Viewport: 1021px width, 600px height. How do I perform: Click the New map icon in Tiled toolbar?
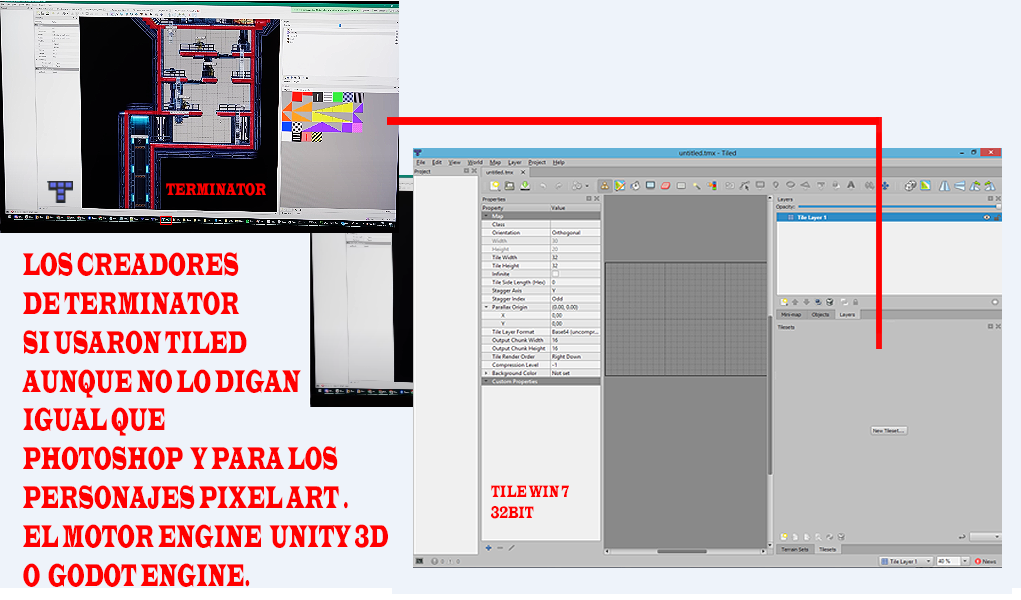(x=495, y=186)
